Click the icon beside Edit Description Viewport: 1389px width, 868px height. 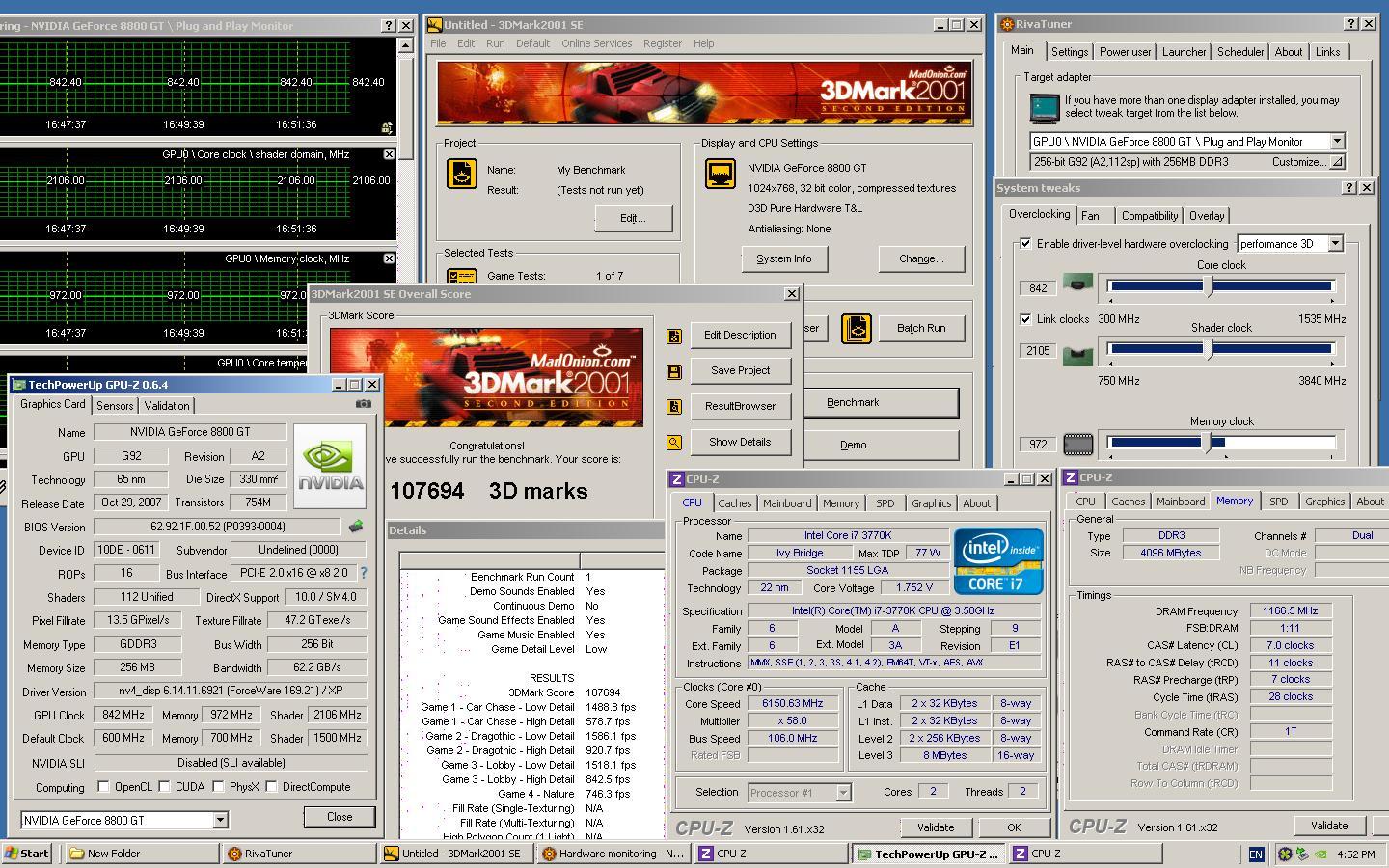pyautogui.click(x=673, y=336)
